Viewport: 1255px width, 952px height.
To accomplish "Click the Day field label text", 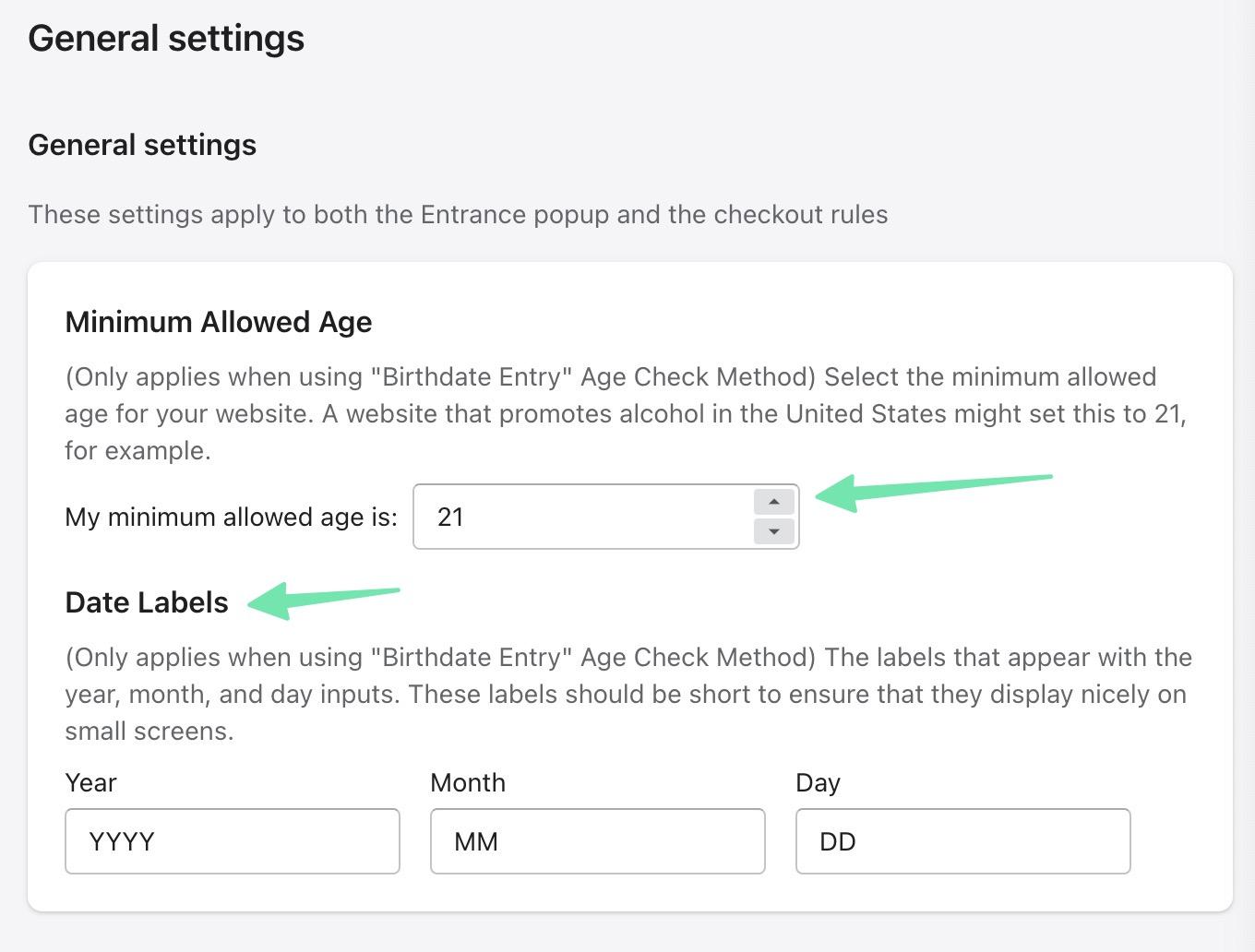I will tap(817, 782).
